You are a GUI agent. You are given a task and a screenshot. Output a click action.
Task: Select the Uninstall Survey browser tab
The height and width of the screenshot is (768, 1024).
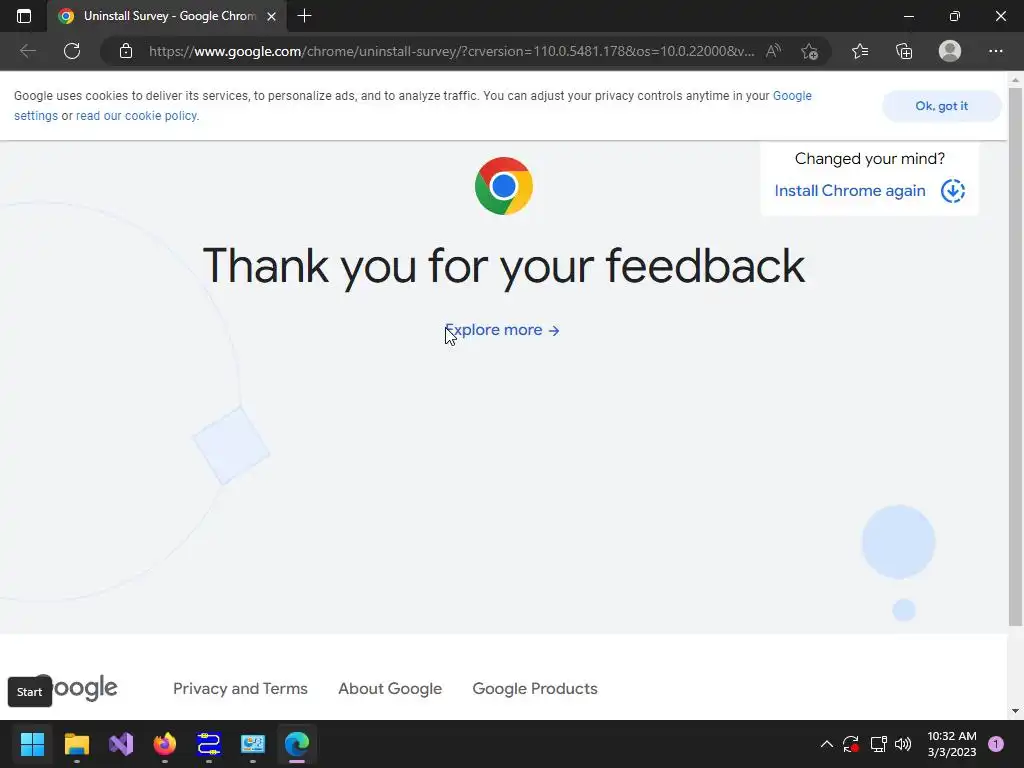tap(167, 16)
